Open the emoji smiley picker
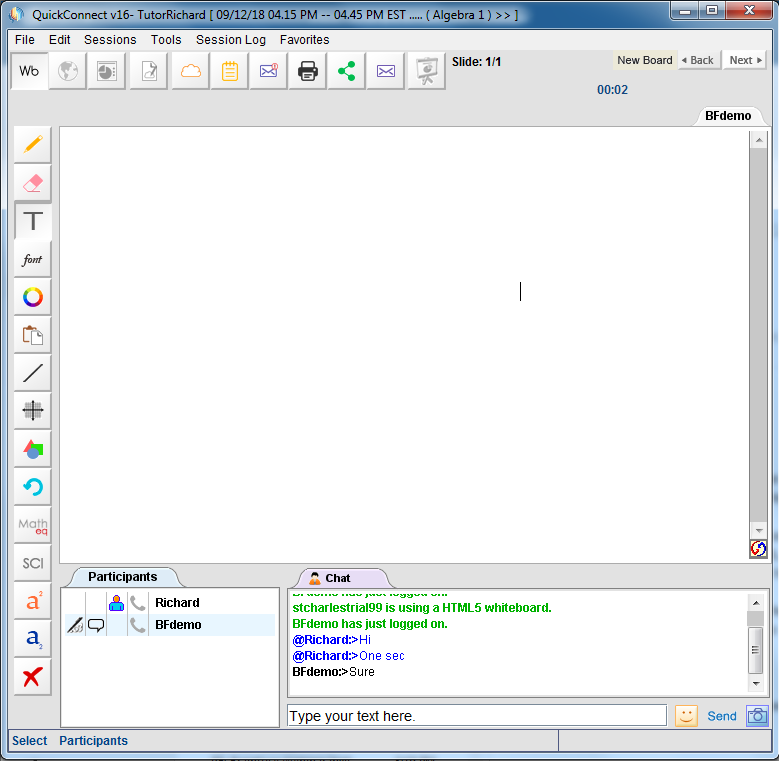This screenshot has width=779, height=761. 686,716
